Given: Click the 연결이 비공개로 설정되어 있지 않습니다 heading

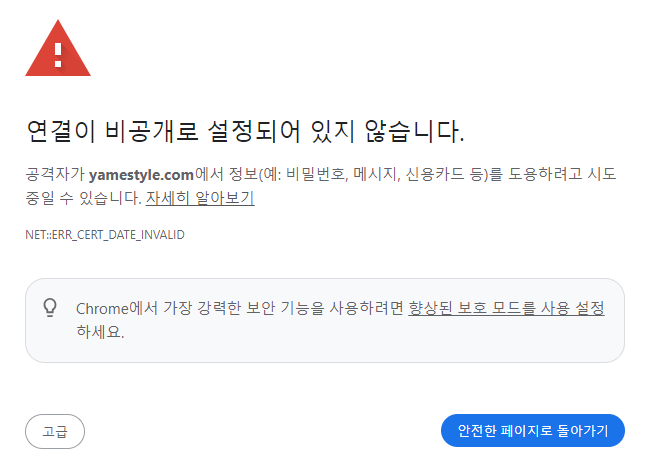Looking at the screenshot, I should (245, 131).
